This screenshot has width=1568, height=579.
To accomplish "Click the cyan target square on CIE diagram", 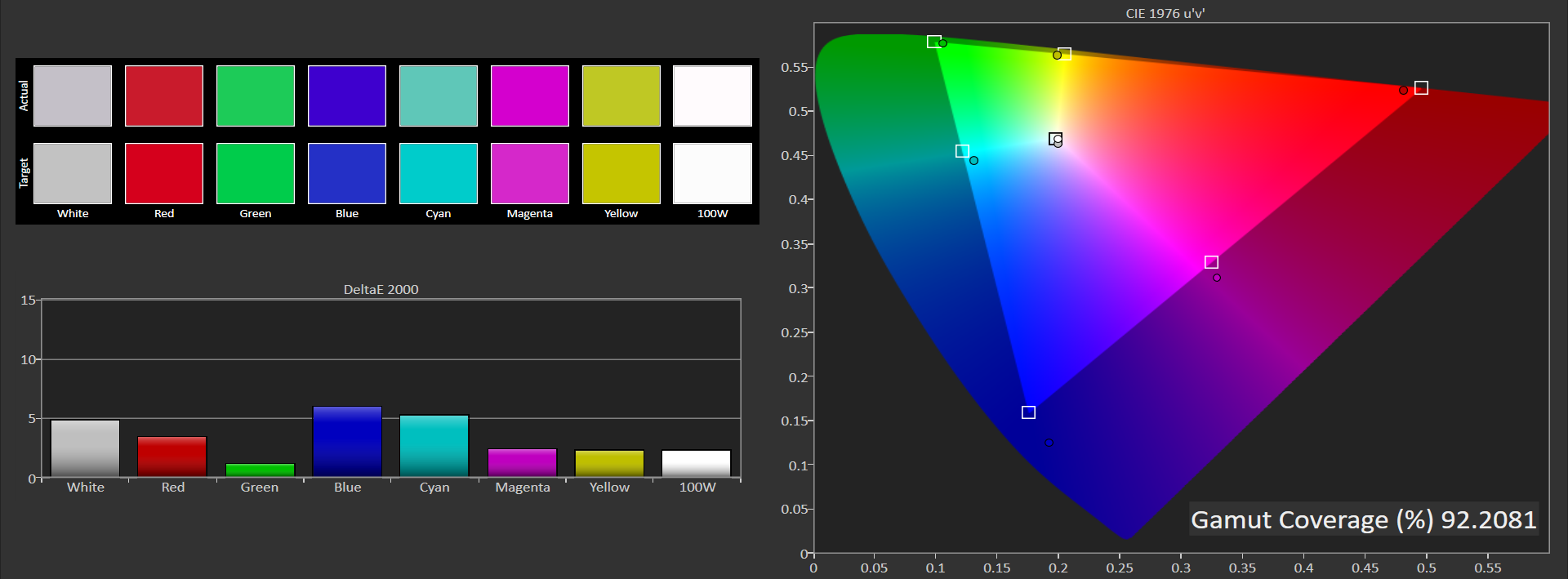I will [x=962, y=151].
